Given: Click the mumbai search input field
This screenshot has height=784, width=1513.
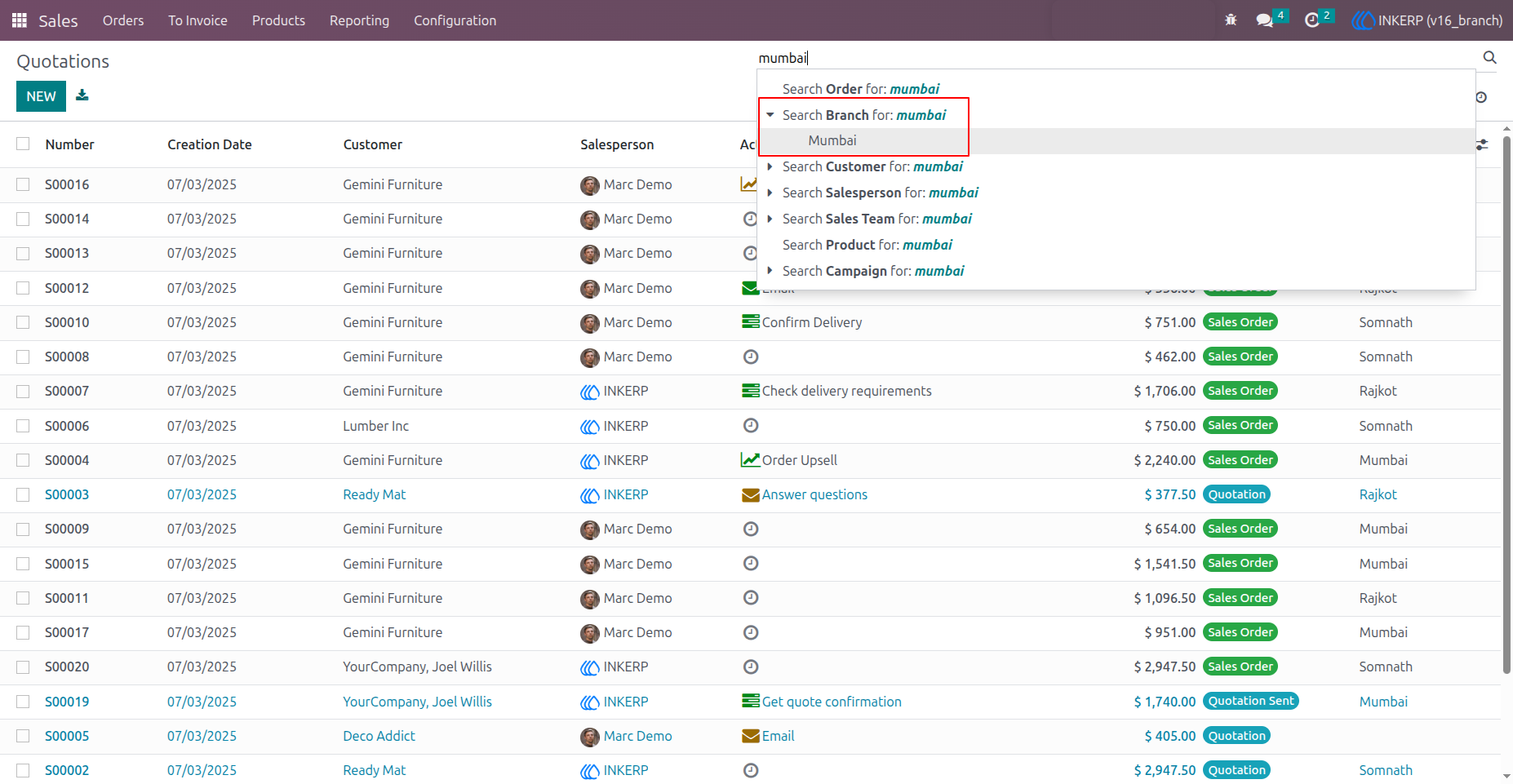Looking at the screenshot, I should pyautogui.click(x=1116, y=58).
